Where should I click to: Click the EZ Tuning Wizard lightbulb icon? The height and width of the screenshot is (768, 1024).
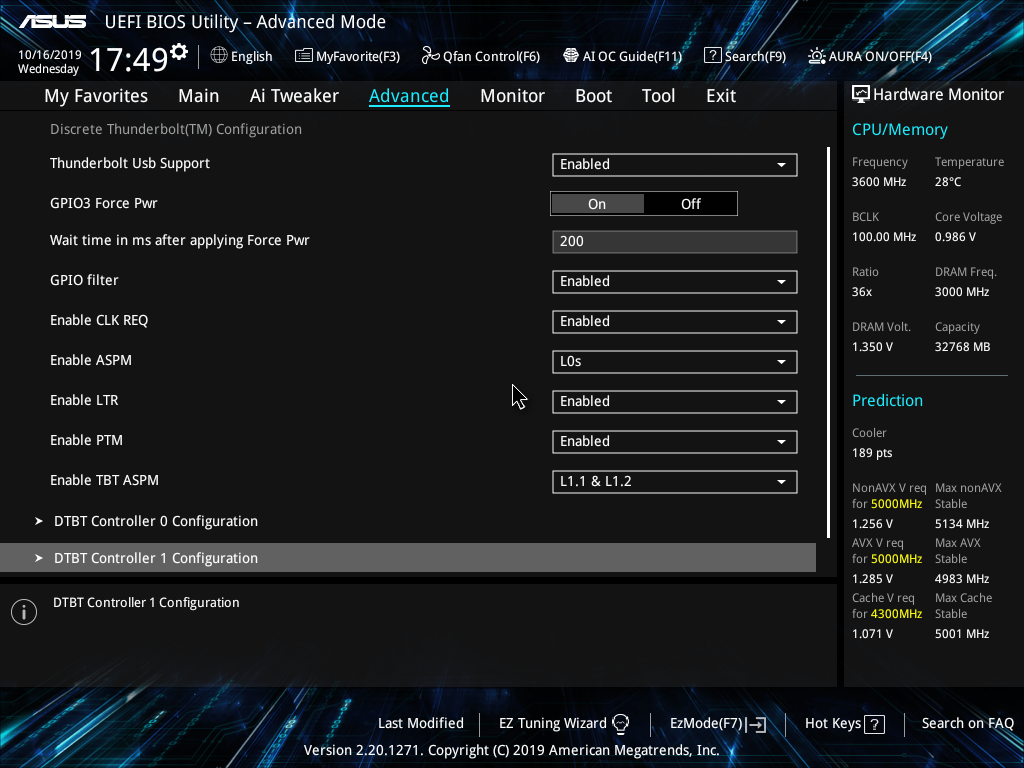click(620, 724)
